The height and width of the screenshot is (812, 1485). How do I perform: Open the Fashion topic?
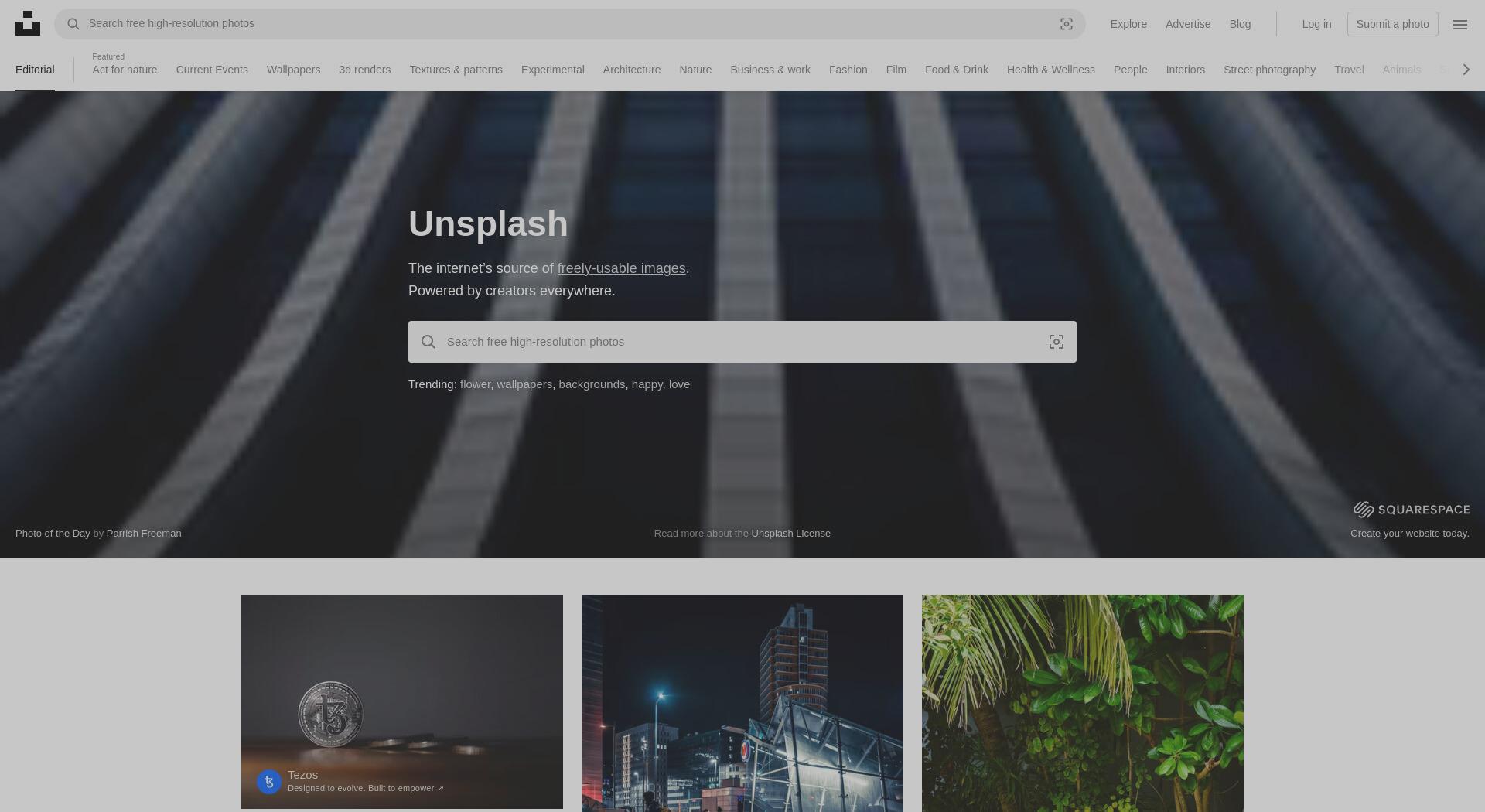tap(848, 70)
